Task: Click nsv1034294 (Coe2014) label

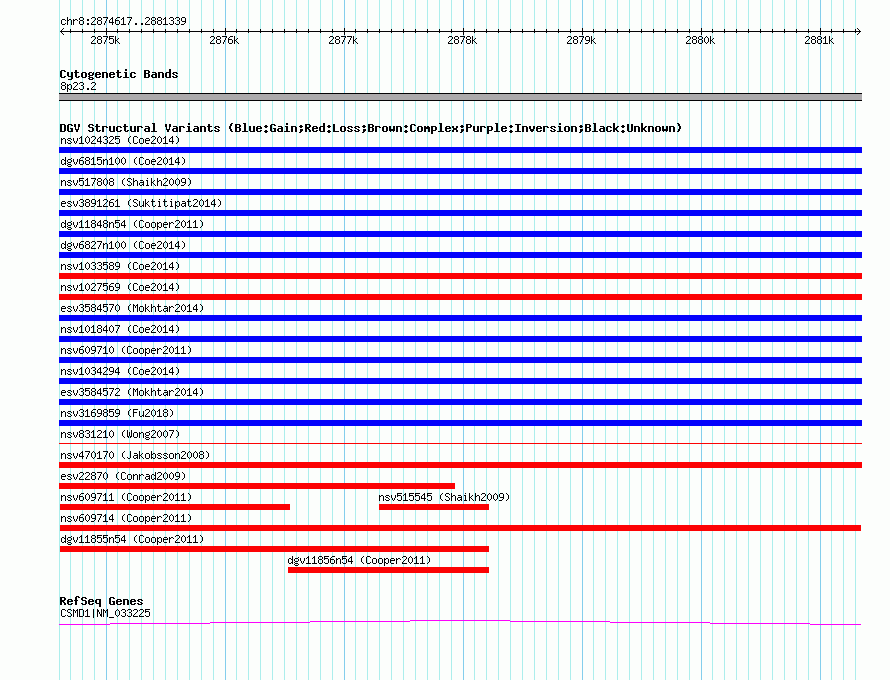Action: [120, 371]
